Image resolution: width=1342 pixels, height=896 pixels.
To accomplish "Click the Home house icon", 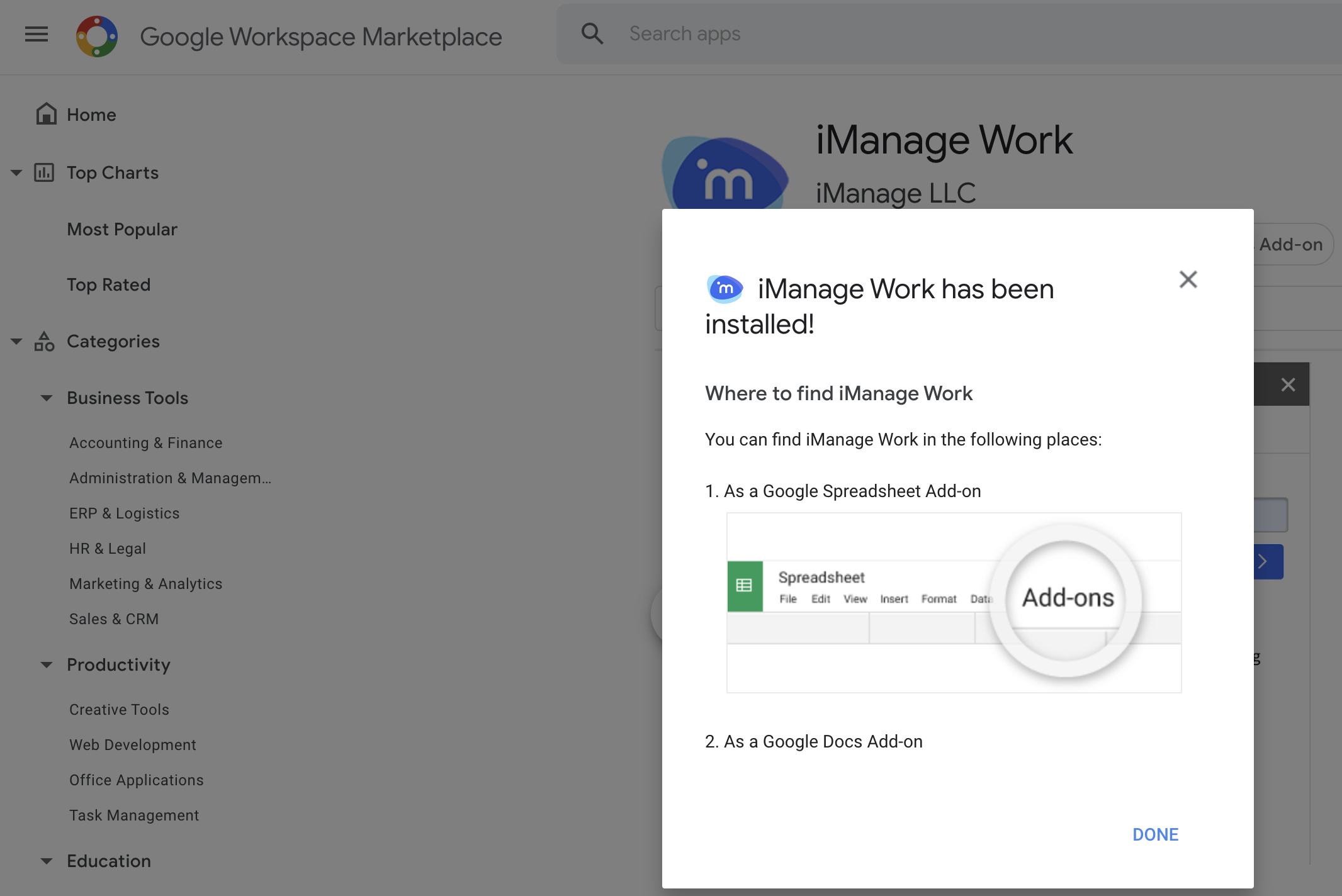I will coord(46,114).
